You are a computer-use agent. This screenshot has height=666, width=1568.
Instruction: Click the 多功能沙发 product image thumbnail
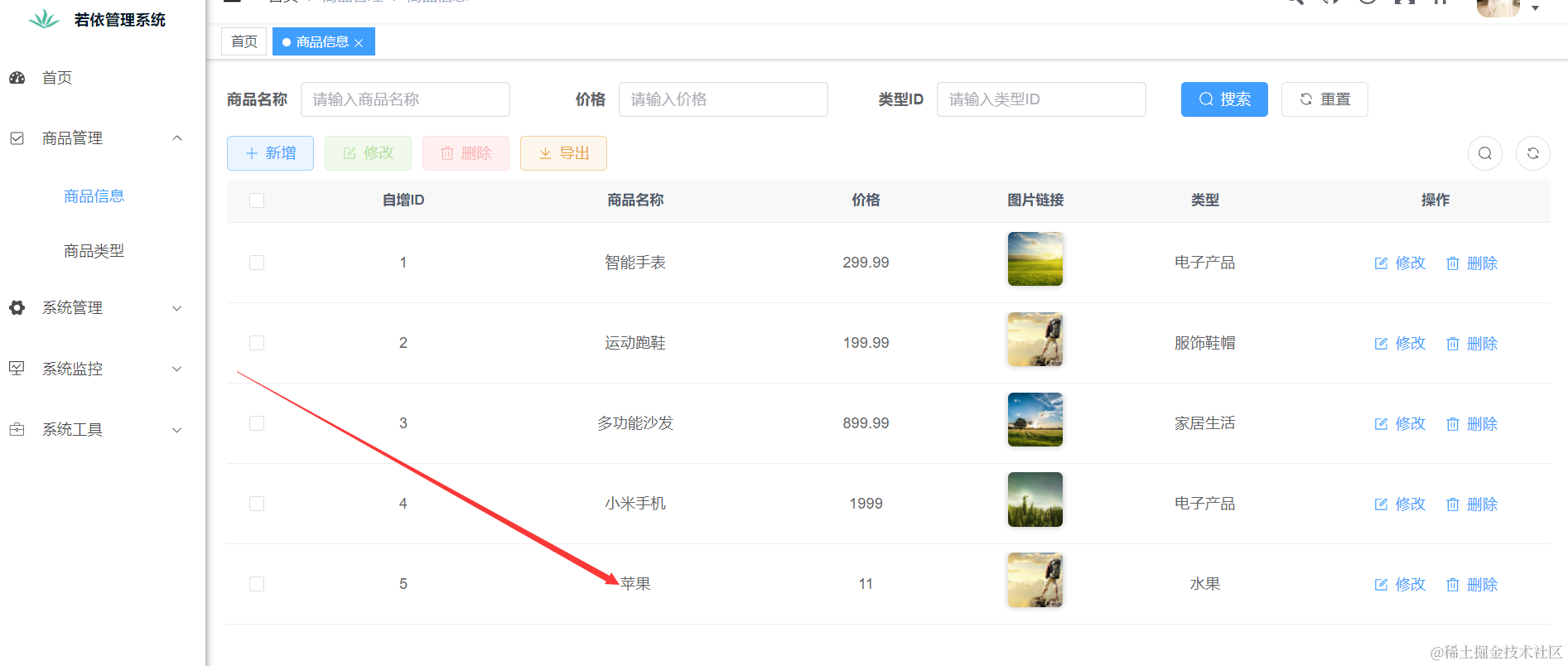[x=1035, y=420]
